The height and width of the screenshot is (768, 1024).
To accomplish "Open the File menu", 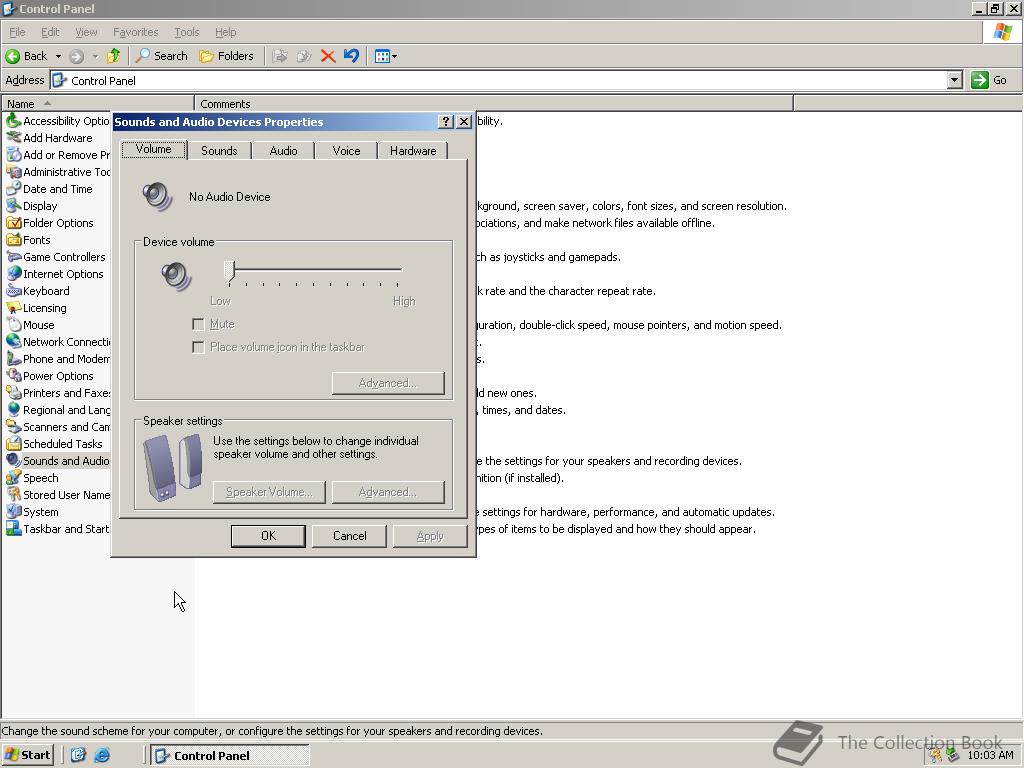I will [17, 32].
